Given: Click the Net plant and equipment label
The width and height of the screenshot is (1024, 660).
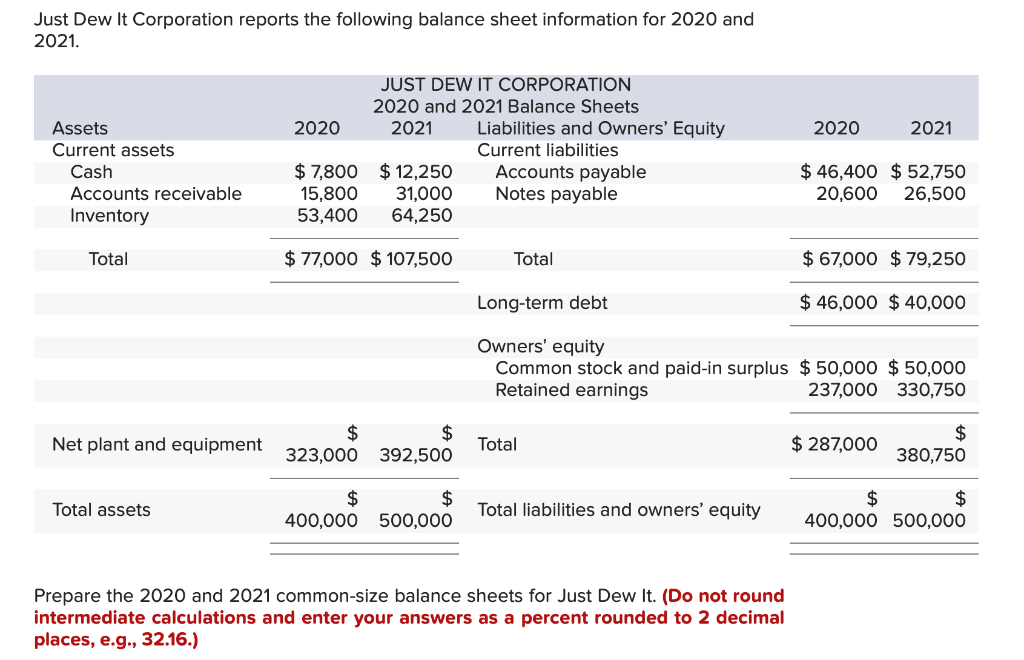Looking at the screenshot, I should (157, 445).
